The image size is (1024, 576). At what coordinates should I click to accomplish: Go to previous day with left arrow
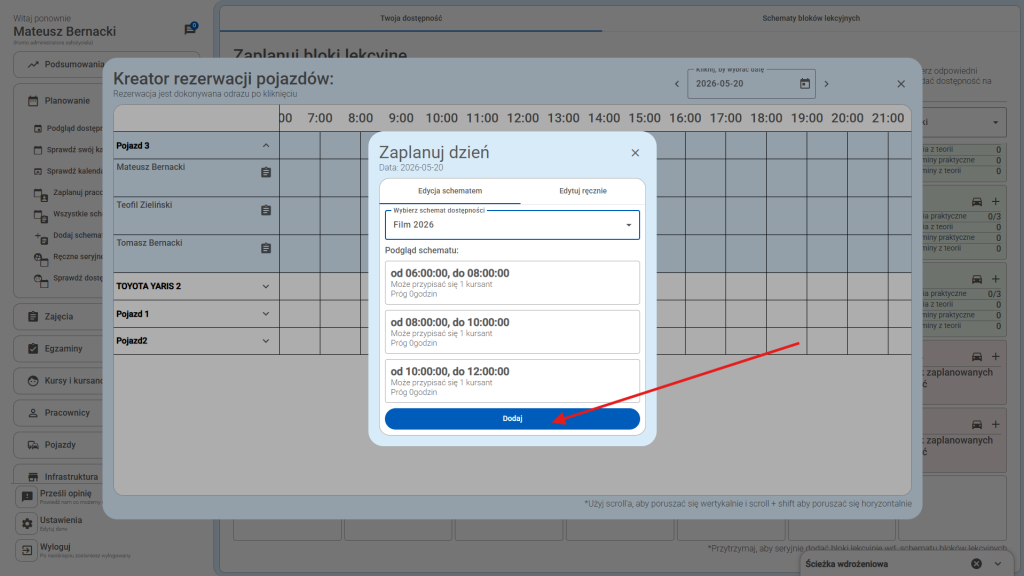676,84
